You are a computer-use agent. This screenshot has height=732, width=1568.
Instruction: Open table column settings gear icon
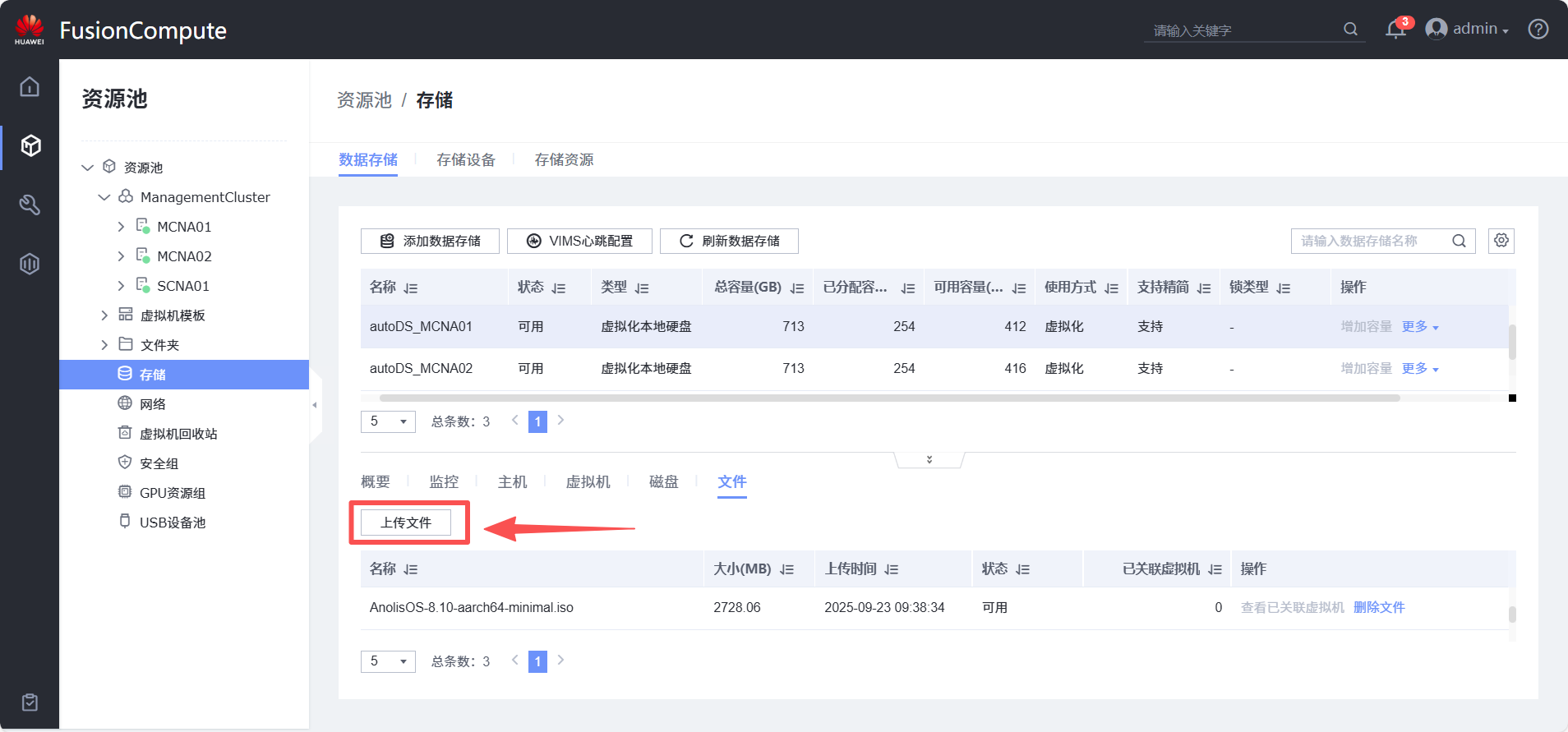[1501, 241]
